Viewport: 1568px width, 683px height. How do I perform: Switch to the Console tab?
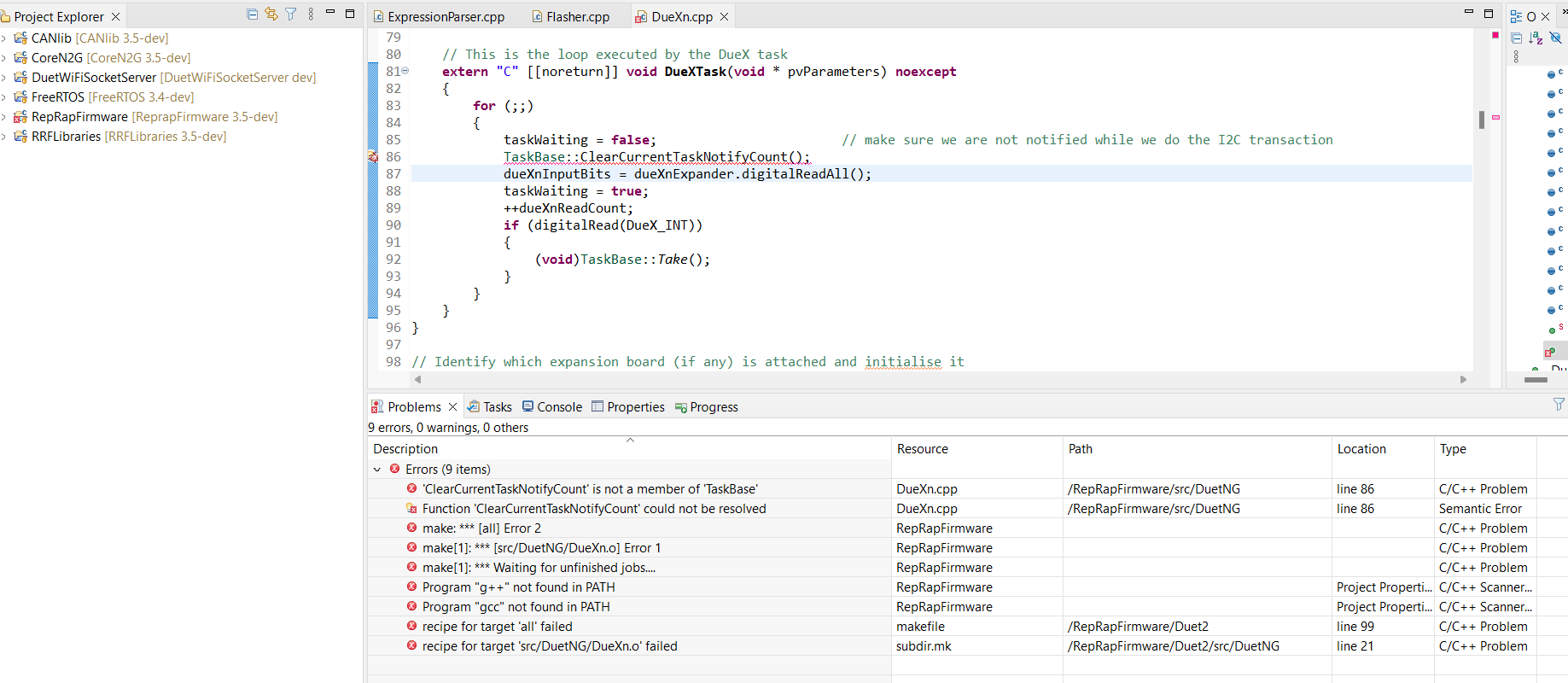pyautogui.click(x=552, y=407)
